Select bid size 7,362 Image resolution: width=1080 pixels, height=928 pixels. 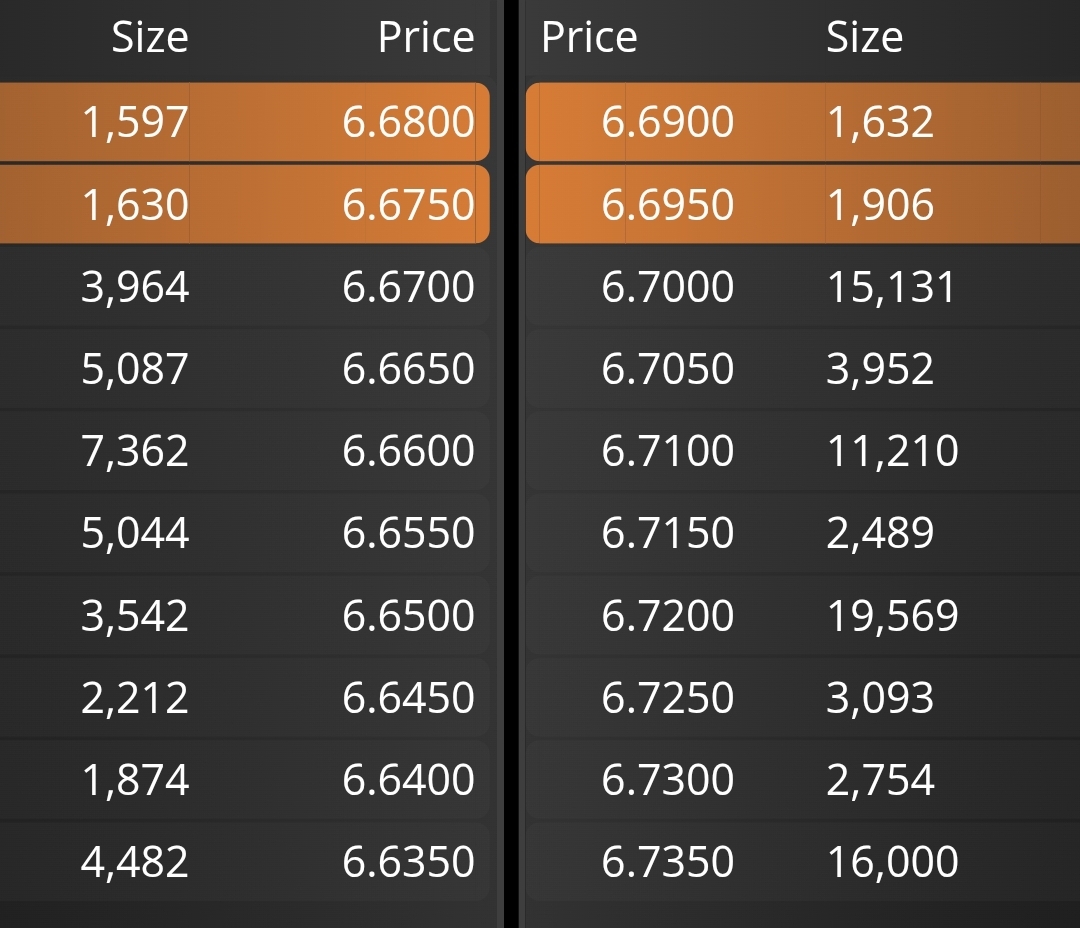(x=135, y=451)
